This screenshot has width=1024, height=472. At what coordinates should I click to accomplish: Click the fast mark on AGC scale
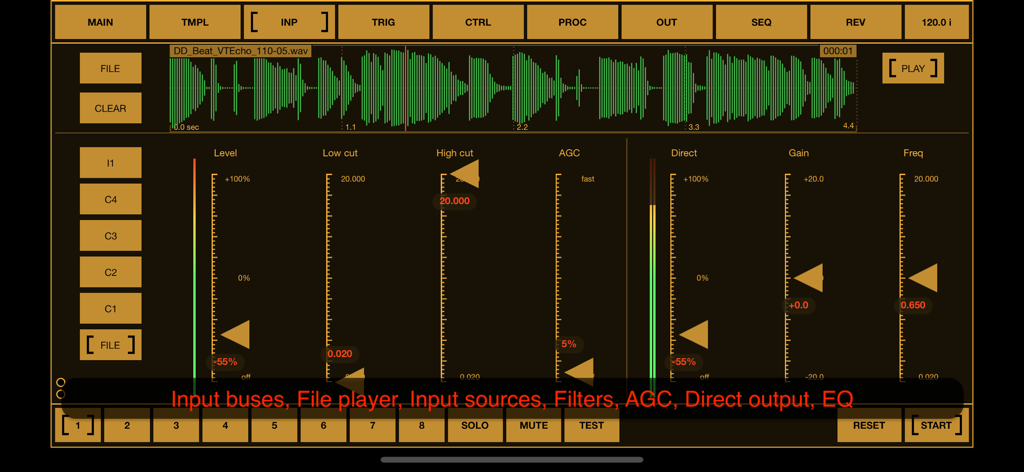[x=588, y=179]
